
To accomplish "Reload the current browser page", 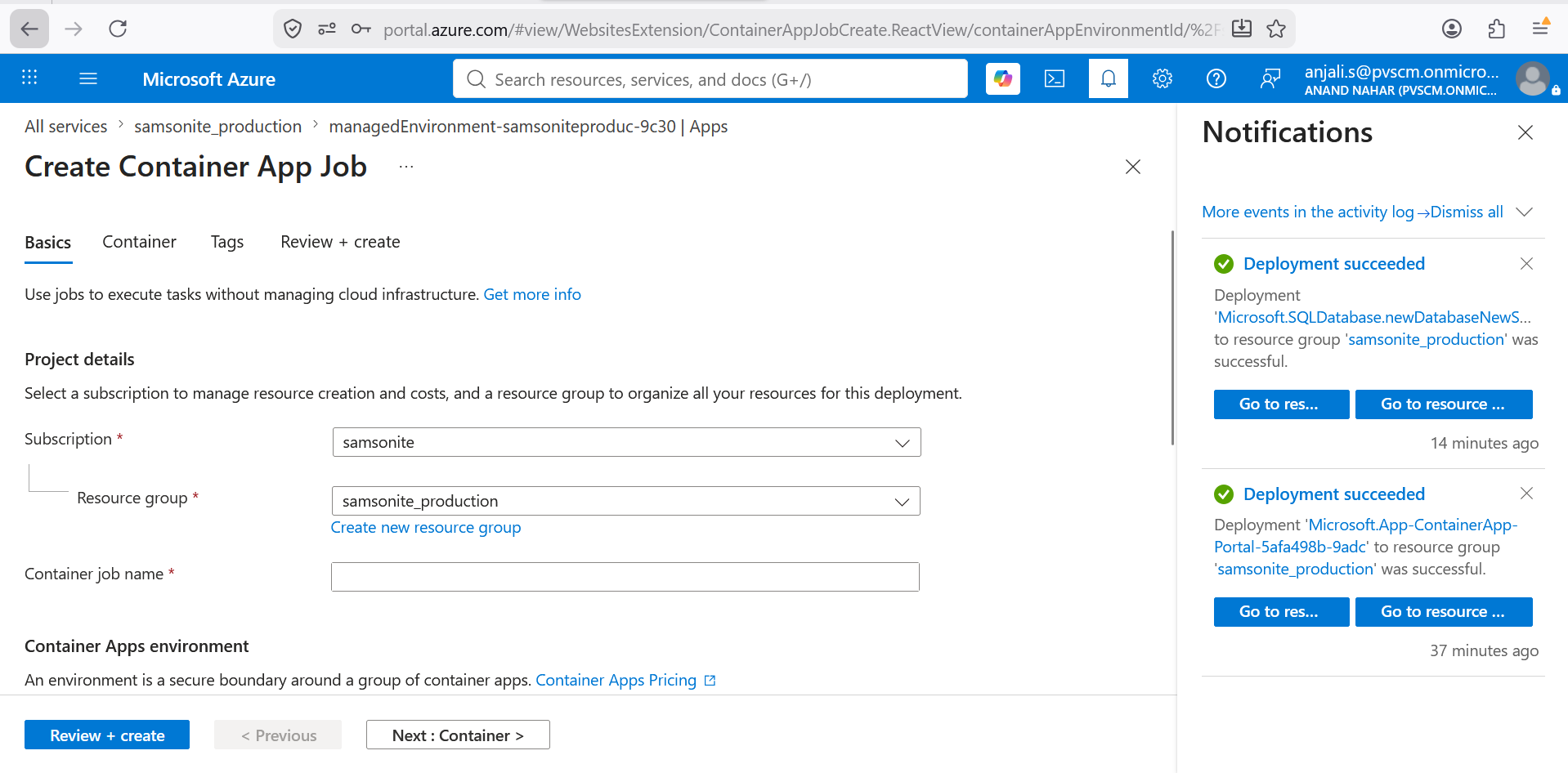I will tap(118, 29).
